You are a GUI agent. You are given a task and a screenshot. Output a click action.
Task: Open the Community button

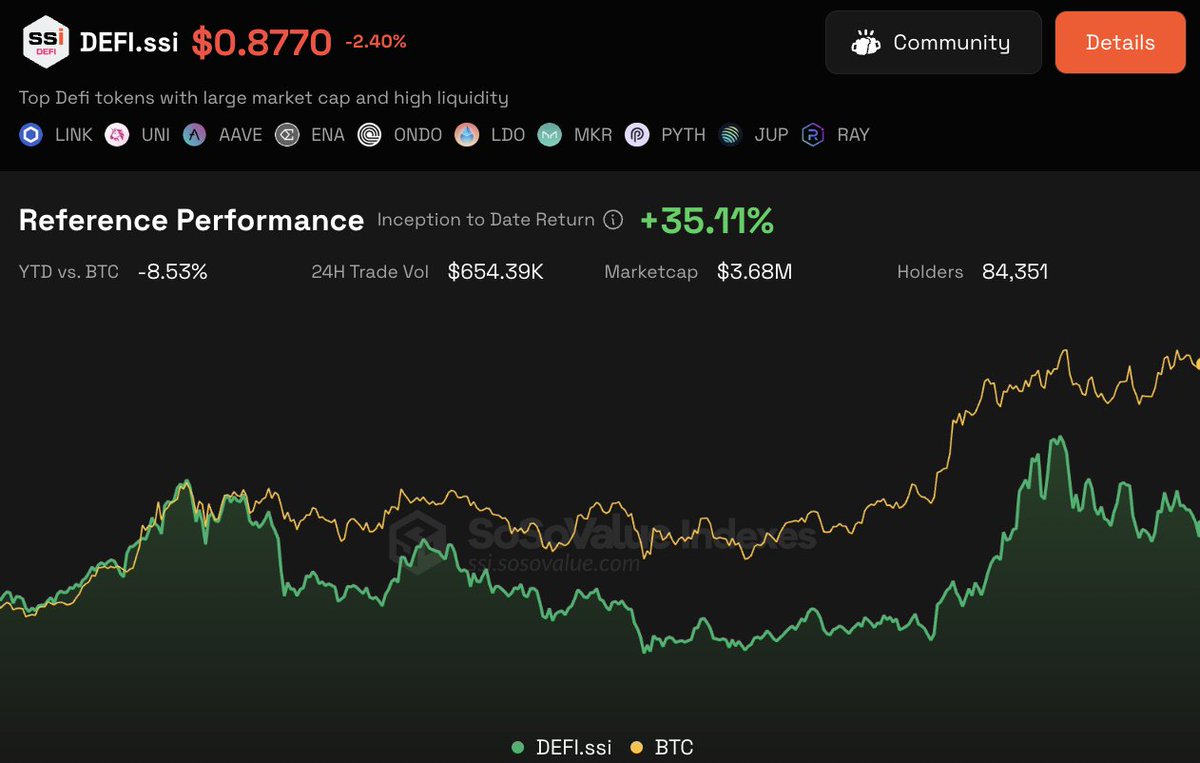[933, 42]
